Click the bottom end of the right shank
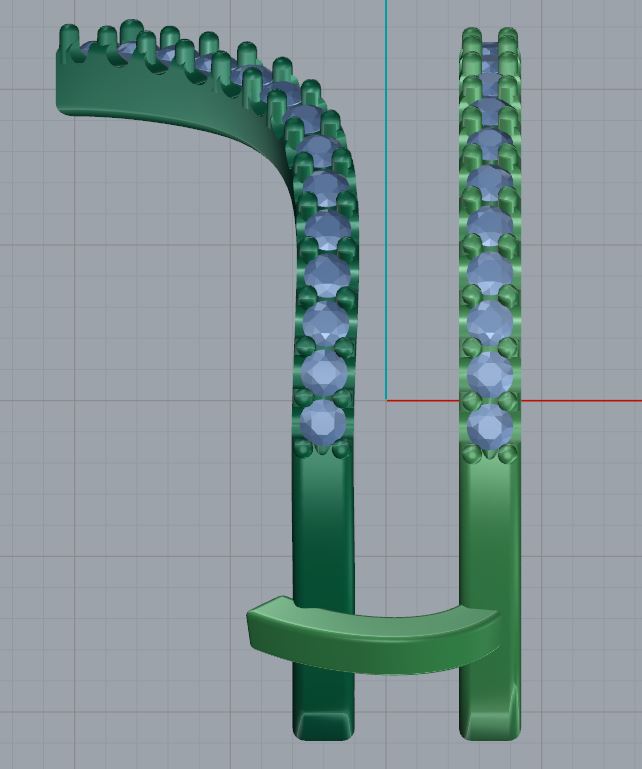Image resolution: width=642 pixels, height=769 pixels. 490,725
